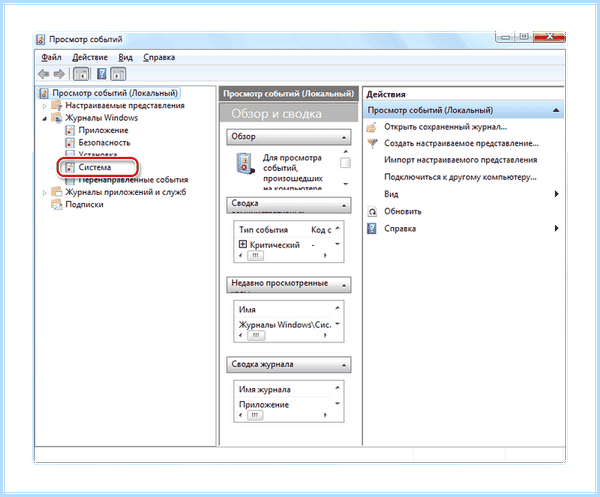Click the Безопасность log icon
600x497 pixels.
(x=70, y=143)
